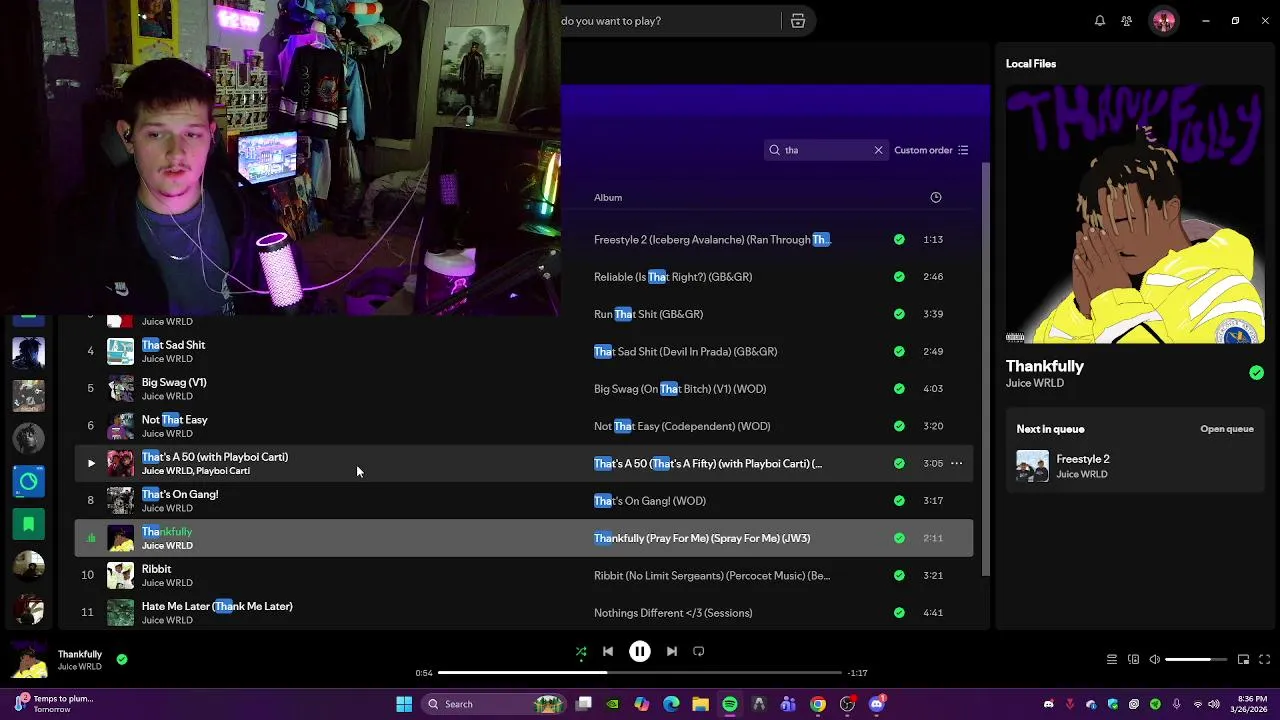1280x720 pixels.
Task: Sort by duration clock column header
Action: tap(936, 198)
